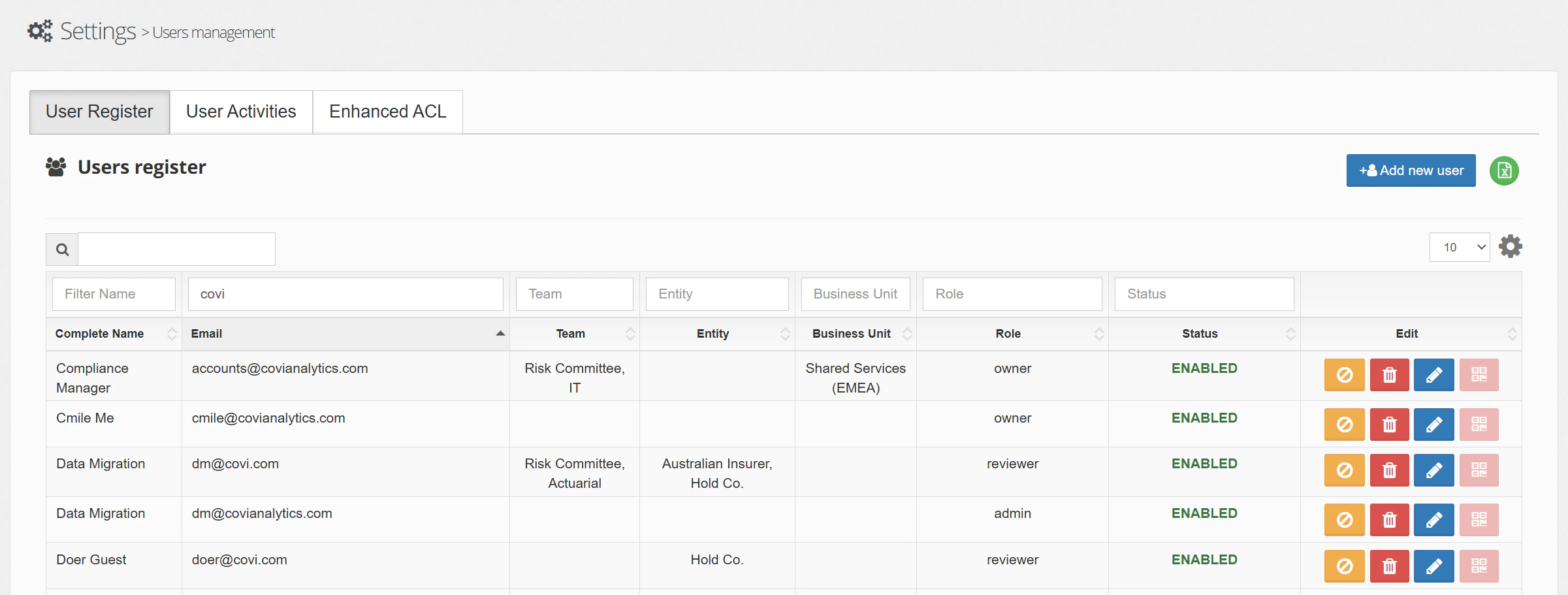Edit user cmile@covianalytics.com

[1434, 425]
